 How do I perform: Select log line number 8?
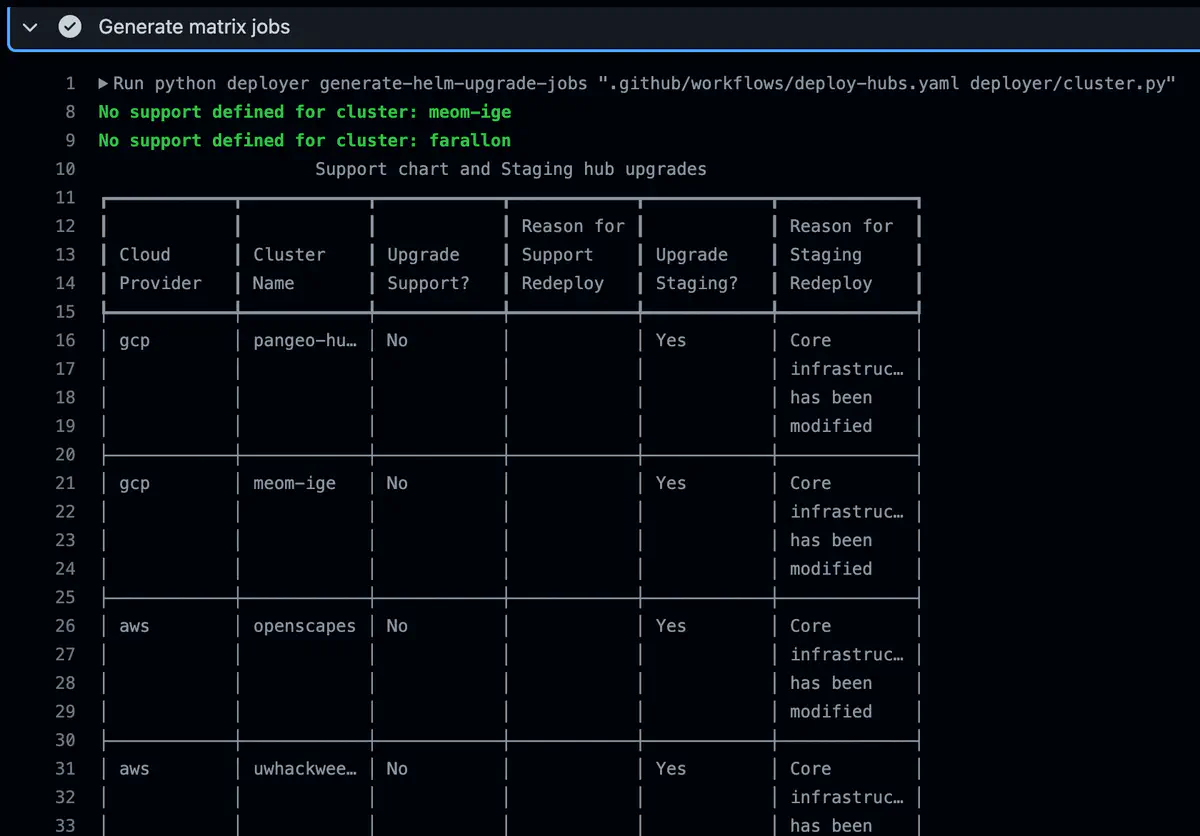pos(69,112)
